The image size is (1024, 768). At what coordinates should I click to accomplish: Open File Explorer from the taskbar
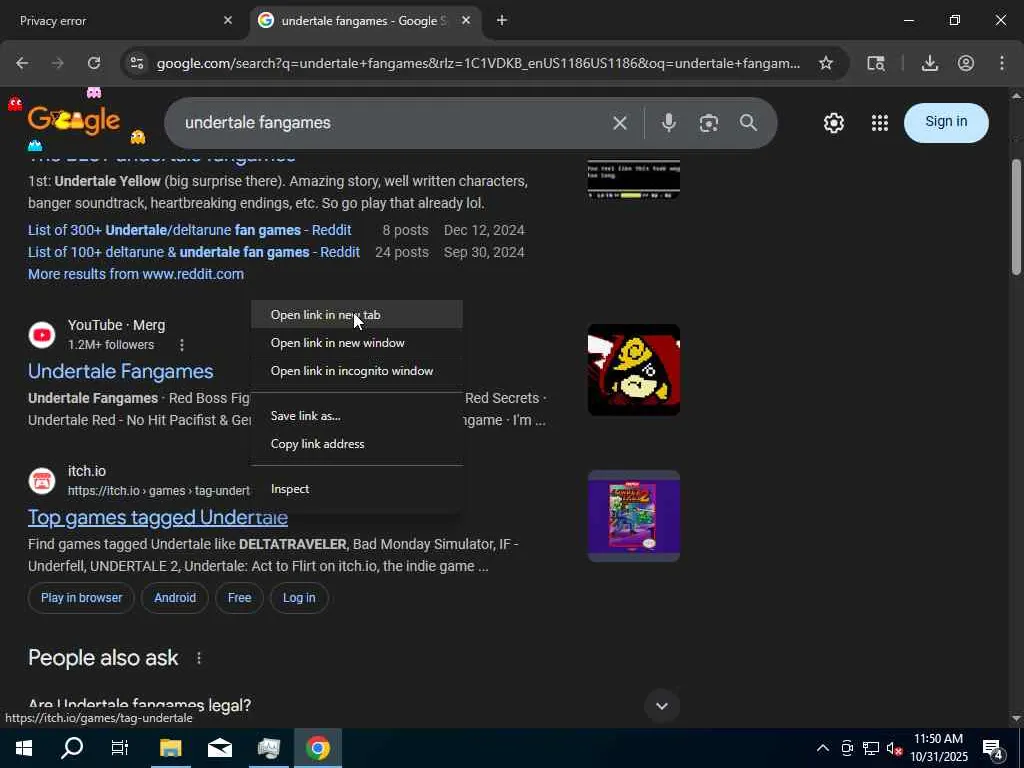pyautogui.click(x=170, y=748)
